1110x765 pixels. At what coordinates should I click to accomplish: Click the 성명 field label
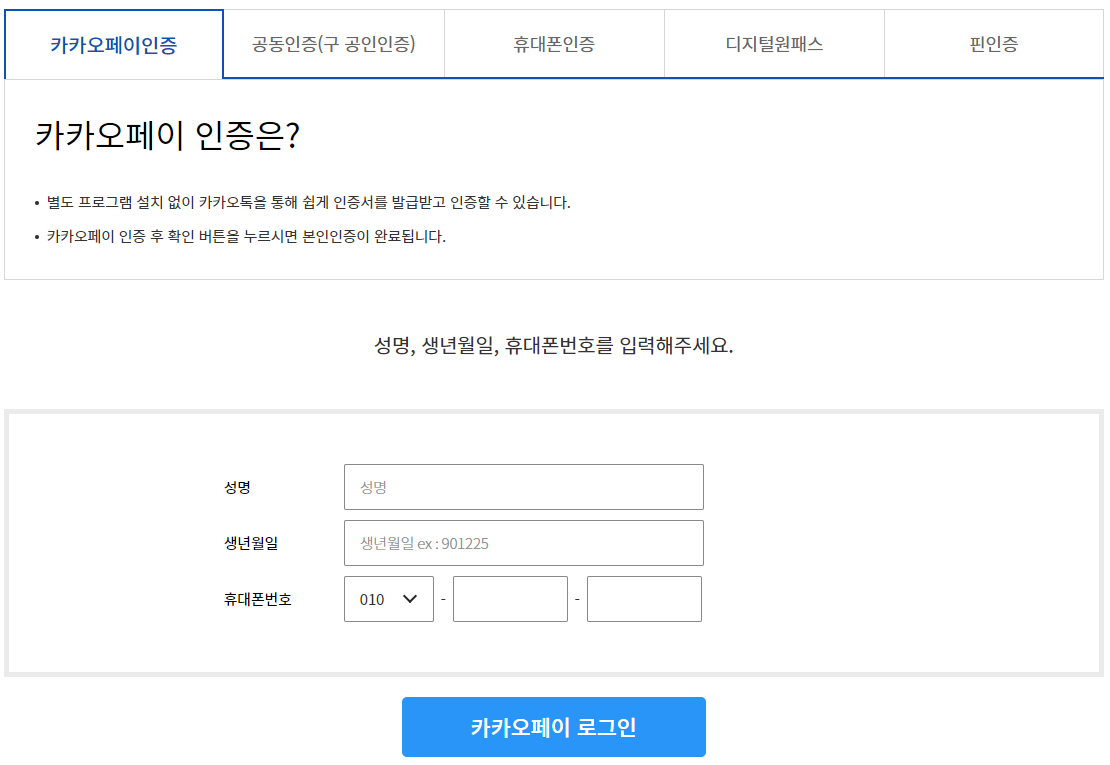237,488
